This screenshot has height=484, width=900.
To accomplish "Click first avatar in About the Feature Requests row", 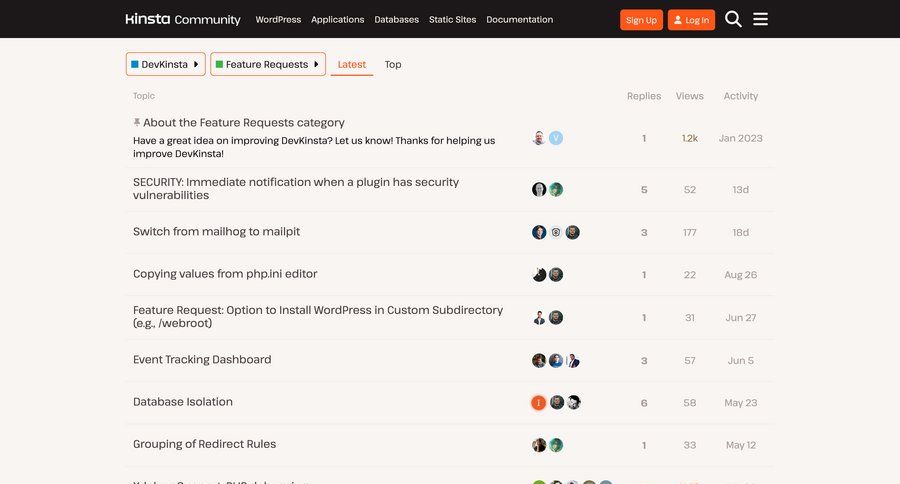I will (539, 138).
